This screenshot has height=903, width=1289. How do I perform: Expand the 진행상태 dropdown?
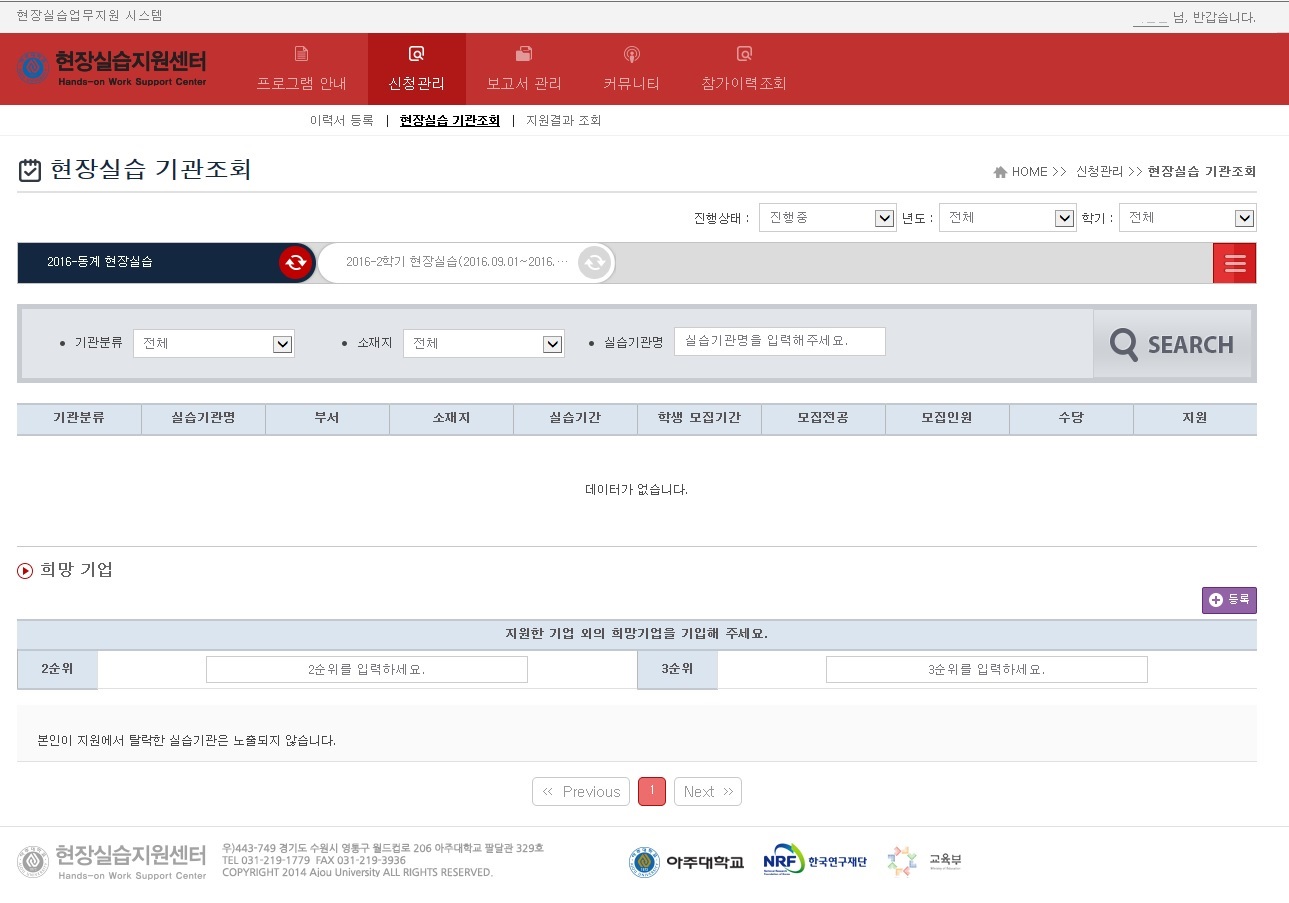[827, 218]
